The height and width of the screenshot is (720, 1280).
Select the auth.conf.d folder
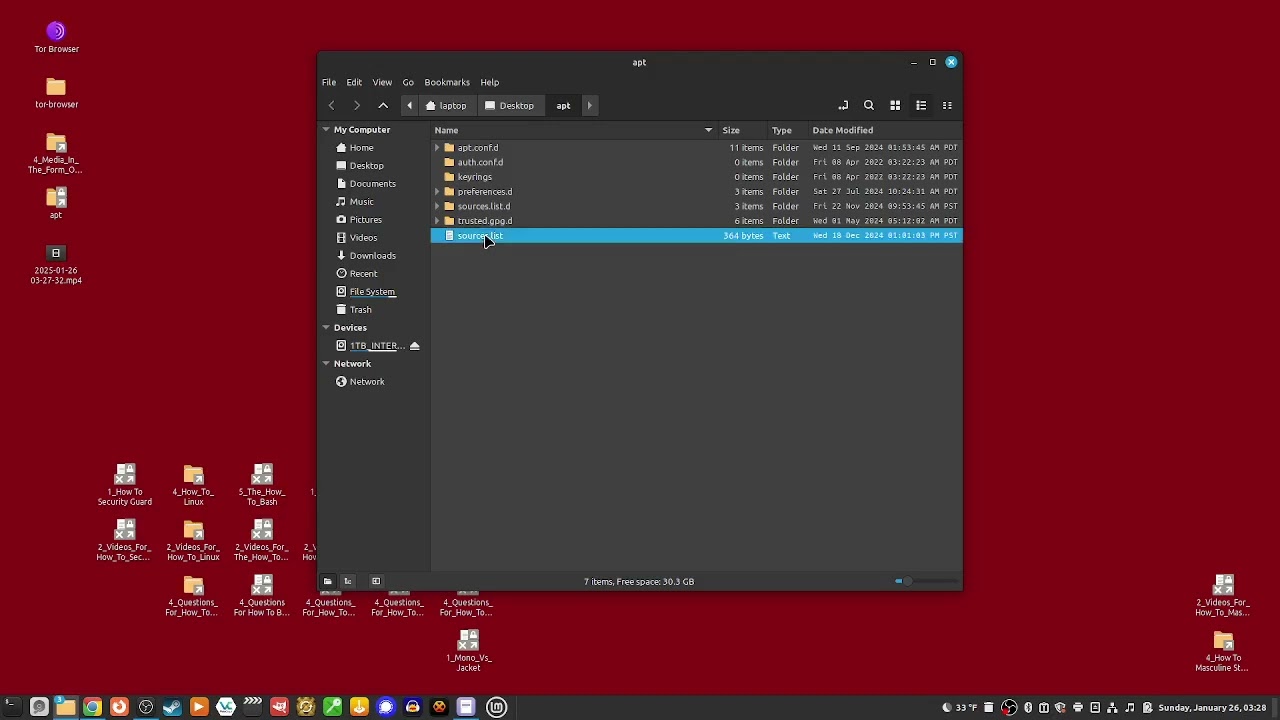click(x=696, y=162)
